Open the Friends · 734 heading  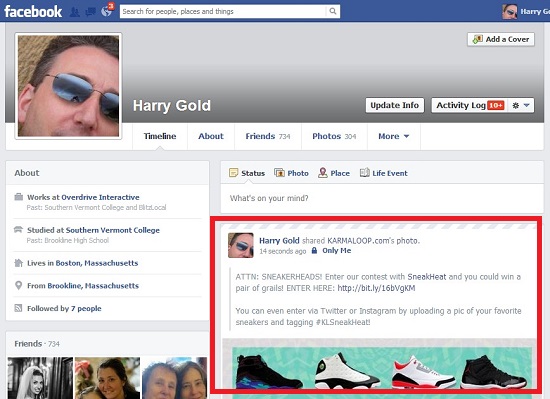tap(37, 344)
